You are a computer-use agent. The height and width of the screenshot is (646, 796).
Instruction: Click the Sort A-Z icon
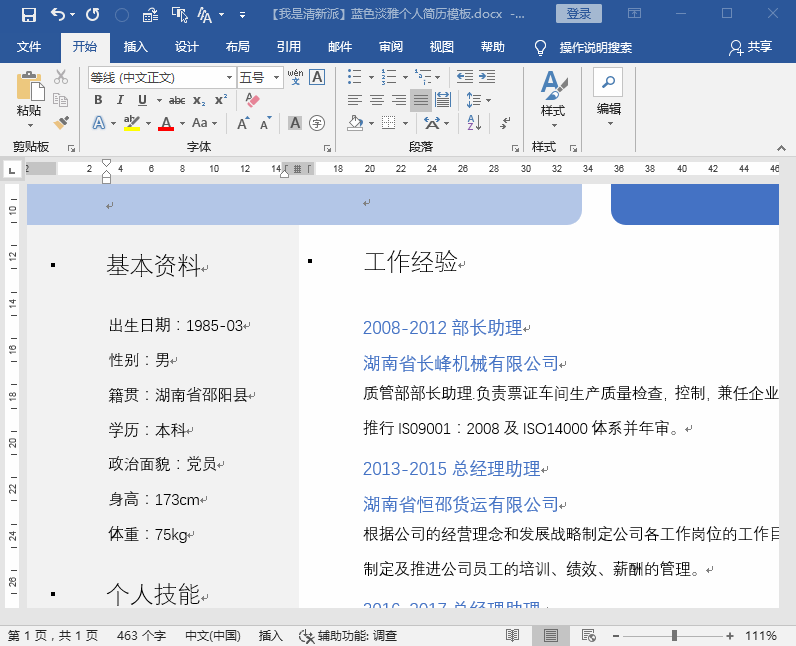[x=474, y=123]
